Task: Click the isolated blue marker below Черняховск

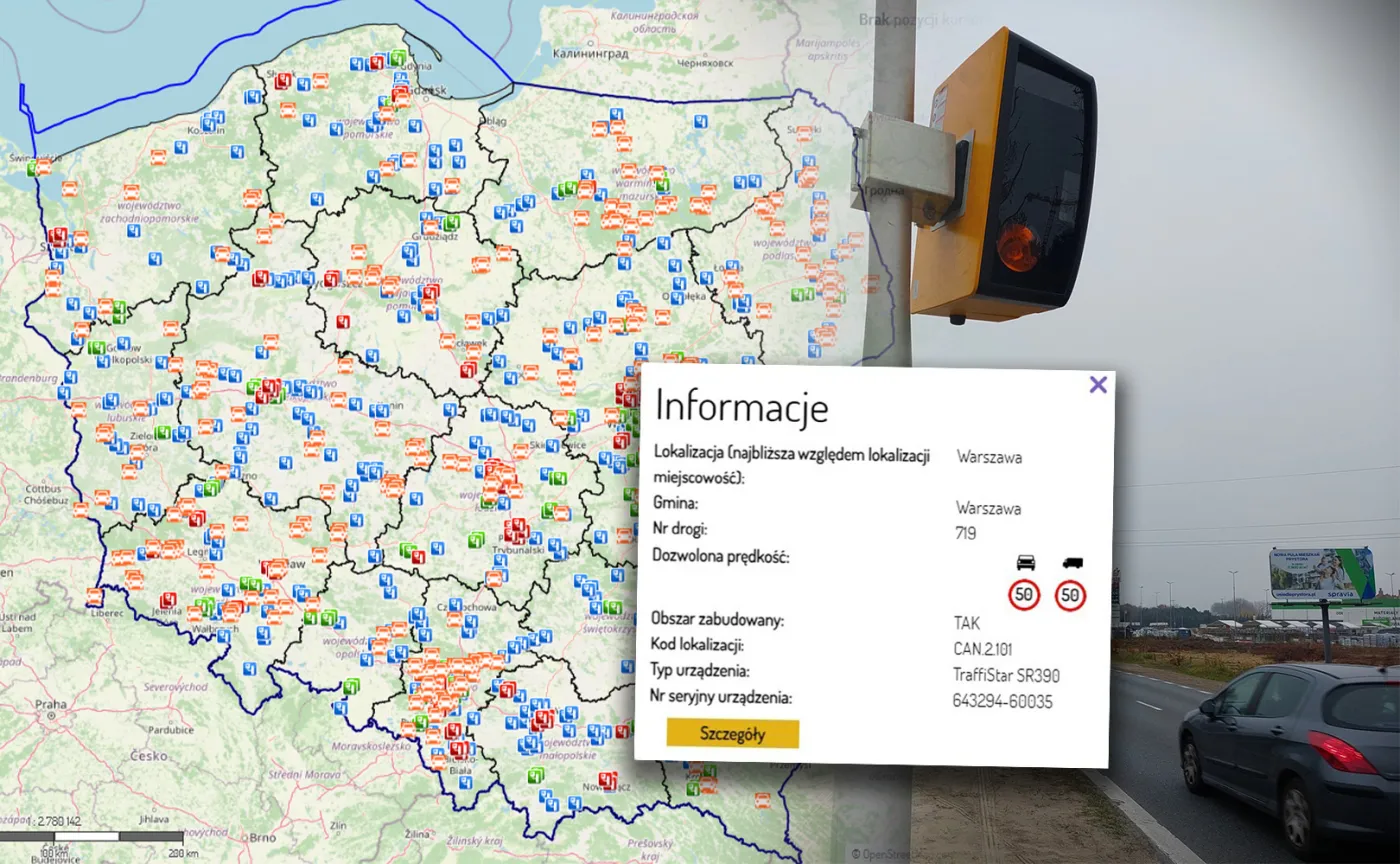Action: tap(703, 122)
